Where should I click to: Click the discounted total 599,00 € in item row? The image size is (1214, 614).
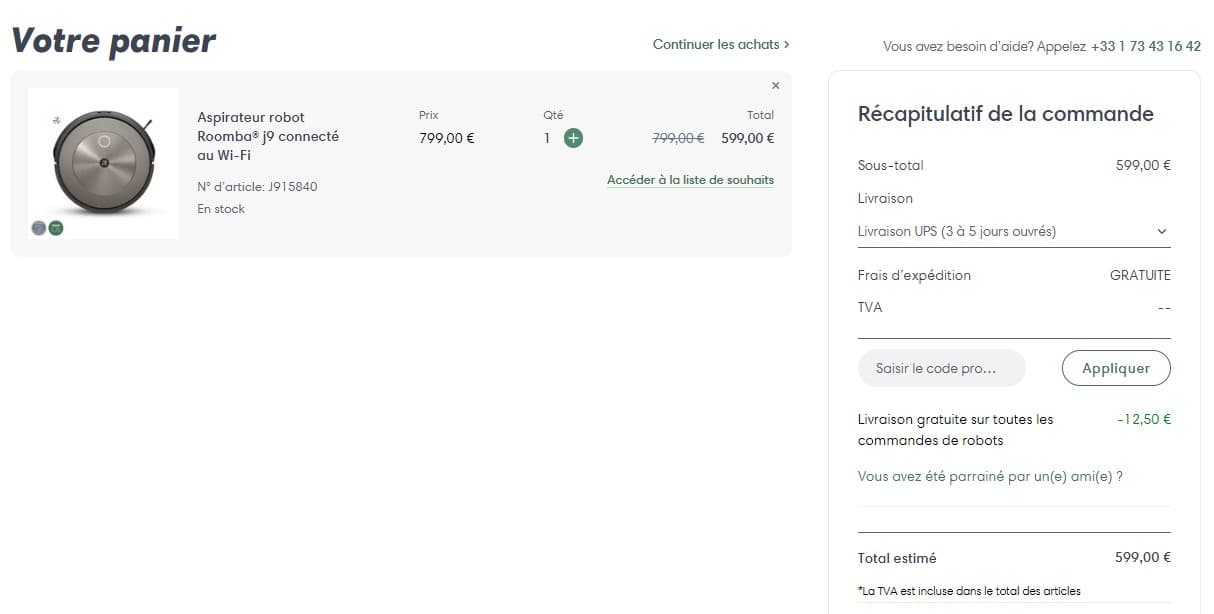747,138
